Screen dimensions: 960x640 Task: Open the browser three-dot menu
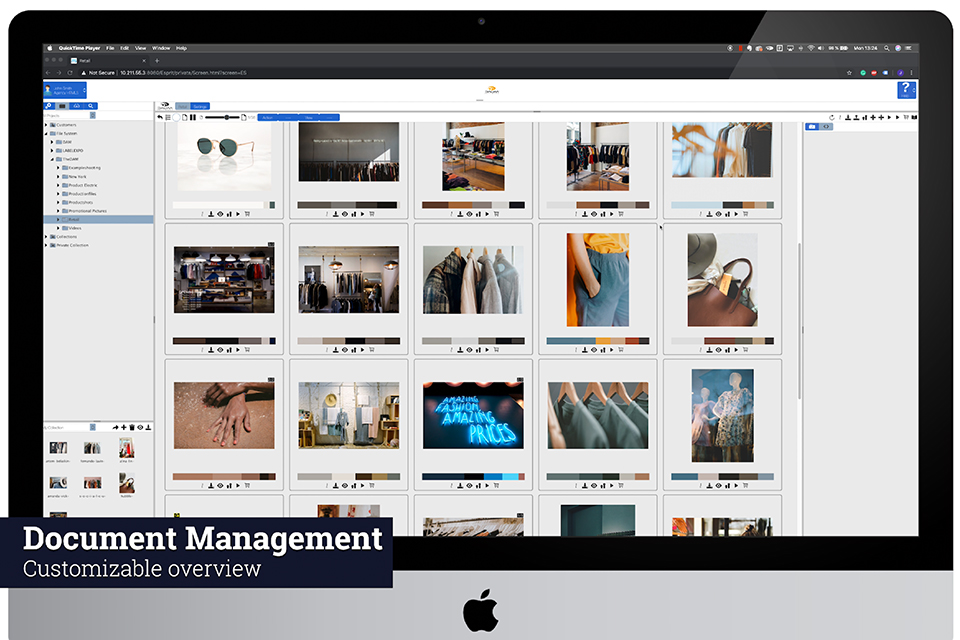click(911, 72)
